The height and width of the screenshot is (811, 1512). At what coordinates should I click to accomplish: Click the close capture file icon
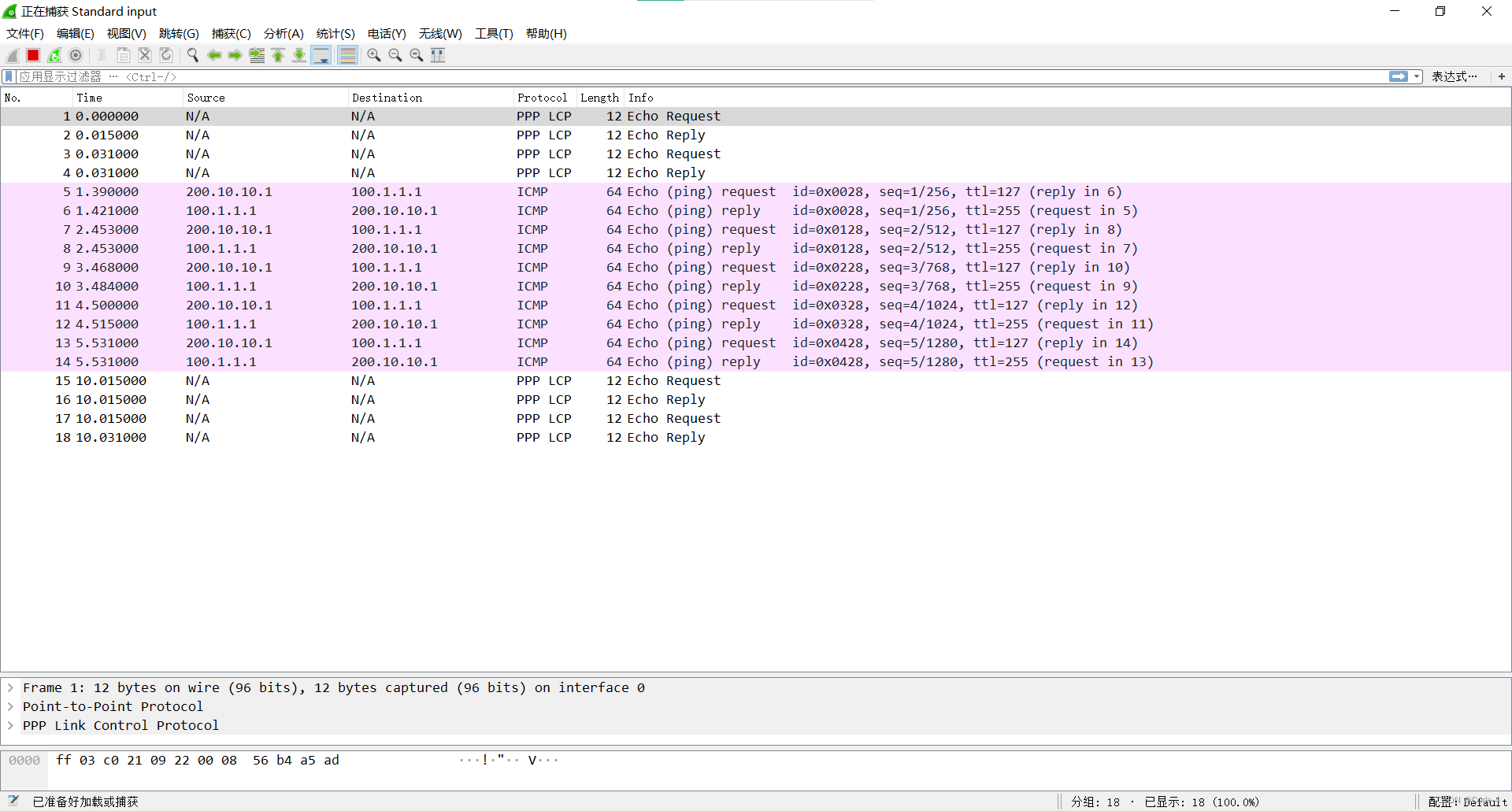pyautogui.click(x=145, y=55)
